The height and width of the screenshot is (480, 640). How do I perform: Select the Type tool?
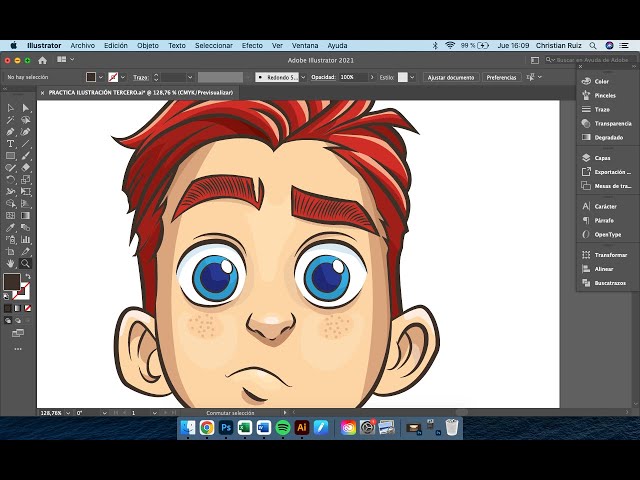click(x=10, y=144)
